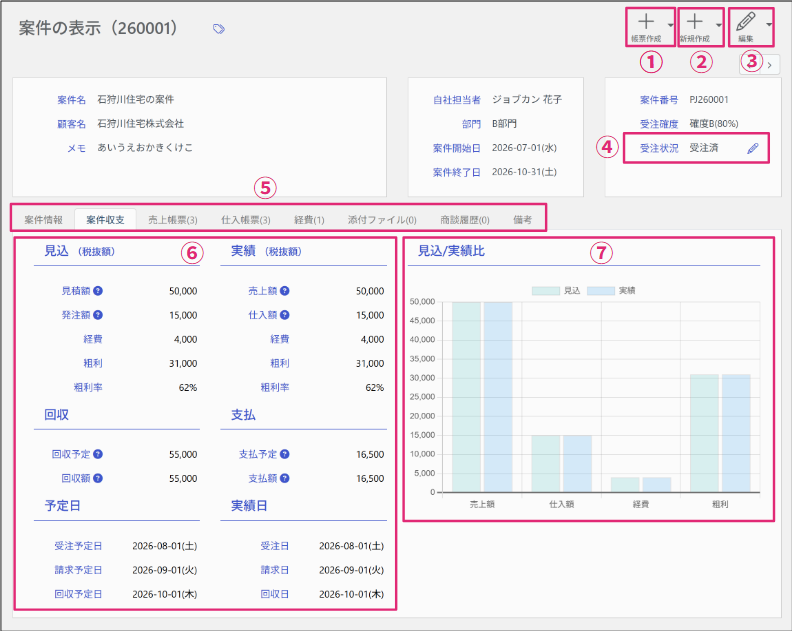Click 実績 粗利 value 31,000
The height and width of the screenshot is (631, 792).
pyautogui.click(x=370, y=363)
